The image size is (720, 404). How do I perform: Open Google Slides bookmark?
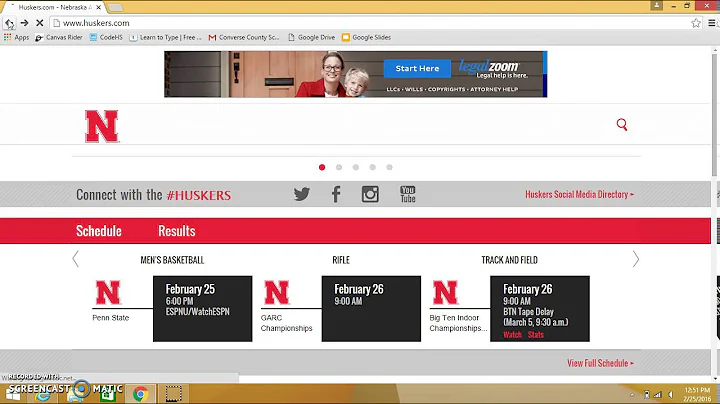(366, 38)
